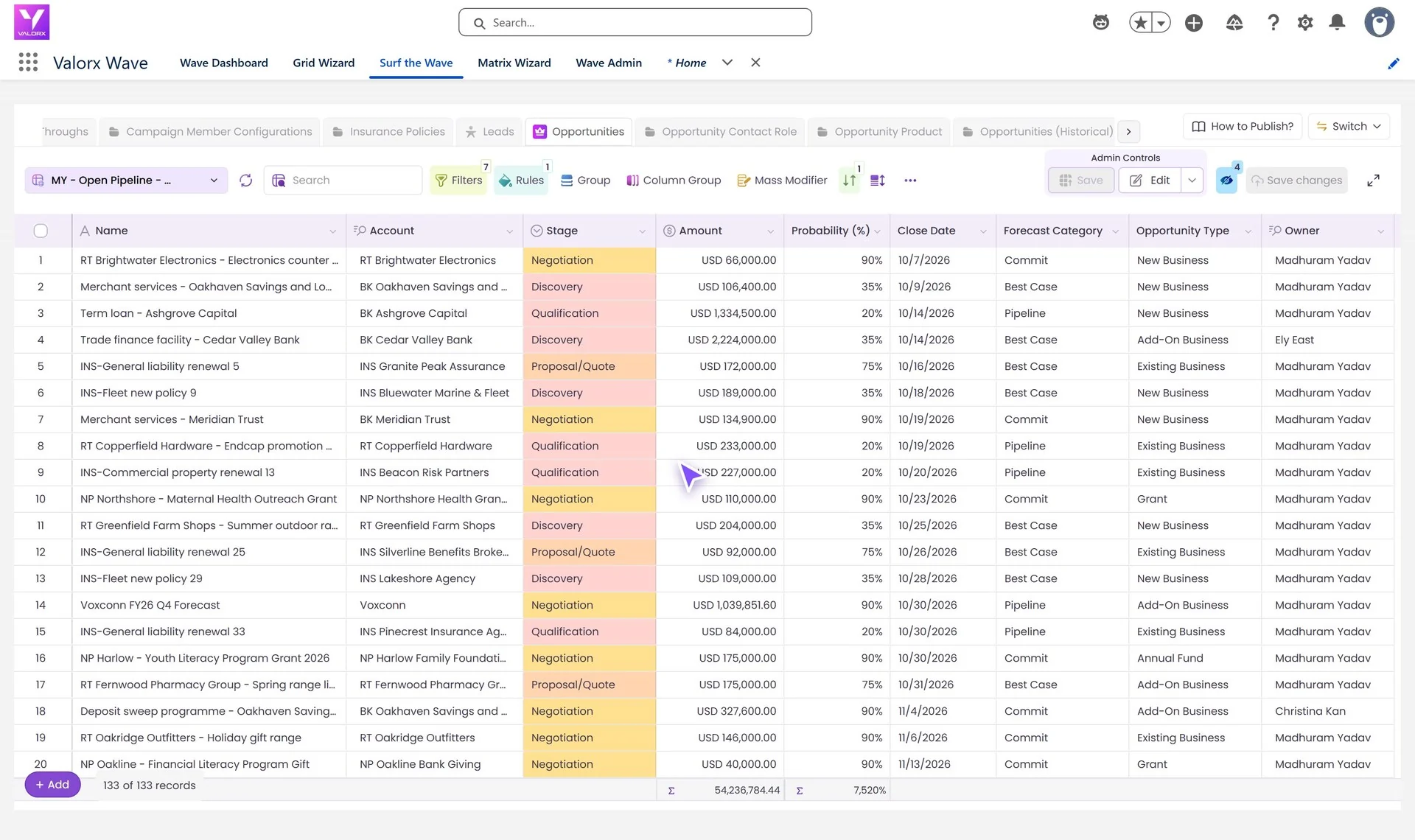Show more object tabs arrow
1415x840 pixels.
coord(1128,132)
